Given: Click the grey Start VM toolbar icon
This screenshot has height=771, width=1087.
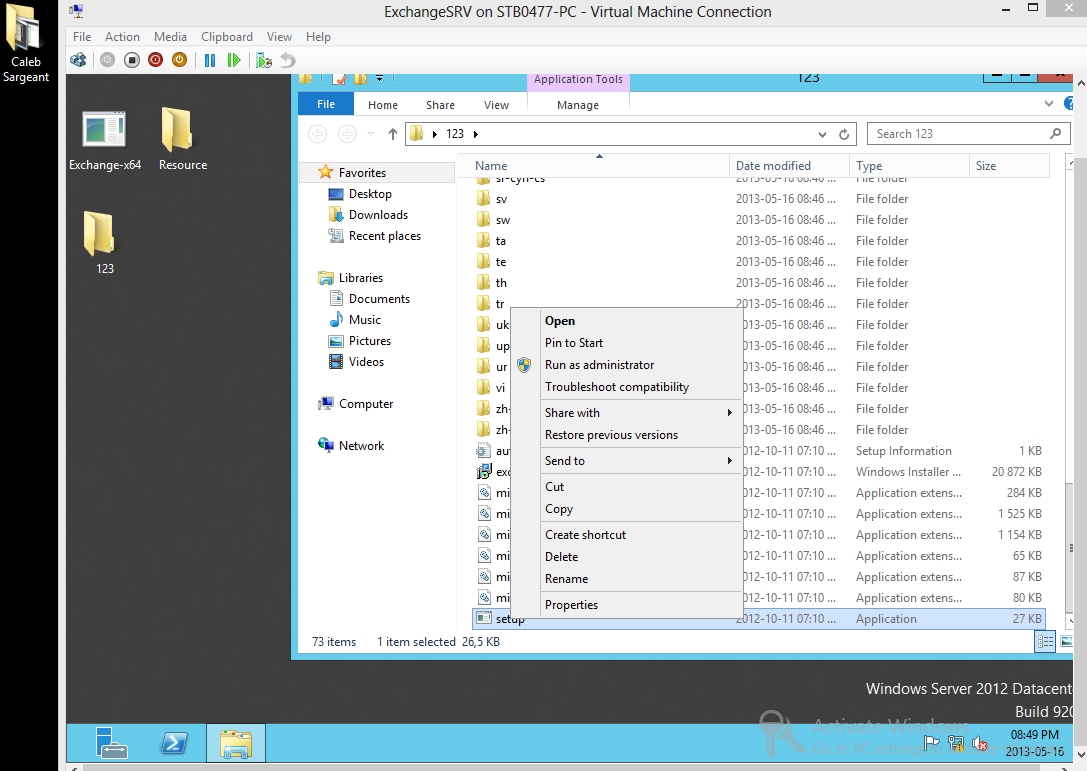Looking at the screenshot, I should (x=107, y=60).
